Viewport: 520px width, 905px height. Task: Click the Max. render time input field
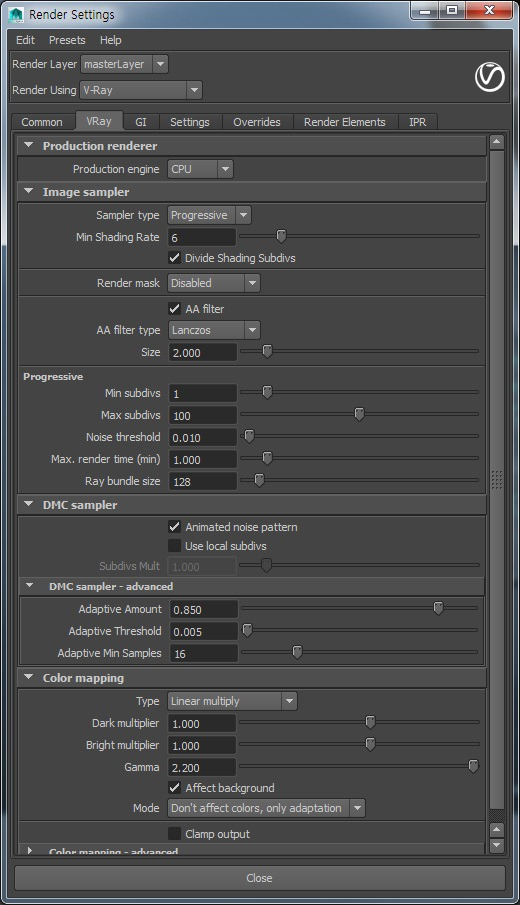pyautogui.click(x=203, y=459)
